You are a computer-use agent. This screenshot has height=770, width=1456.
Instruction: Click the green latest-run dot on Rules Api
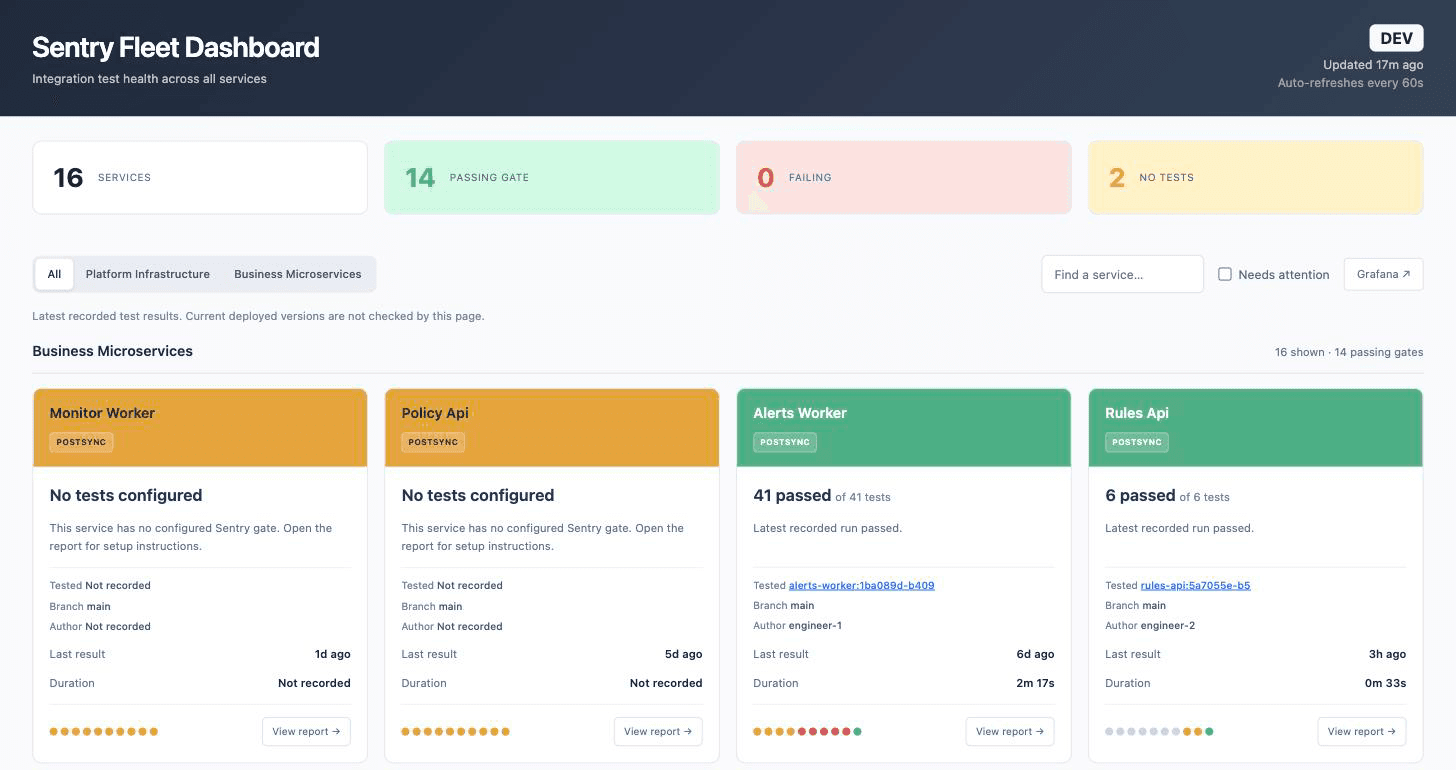pos(1209,731)
